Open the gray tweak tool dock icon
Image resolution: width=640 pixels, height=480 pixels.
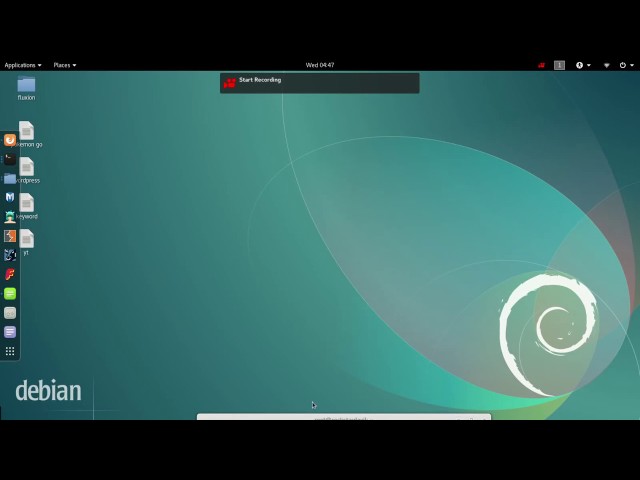click(10, 313)
